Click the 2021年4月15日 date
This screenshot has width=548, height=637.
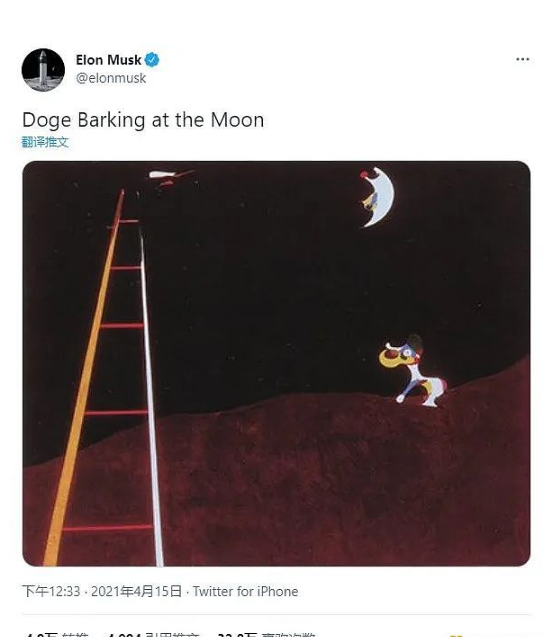[136, 591]
